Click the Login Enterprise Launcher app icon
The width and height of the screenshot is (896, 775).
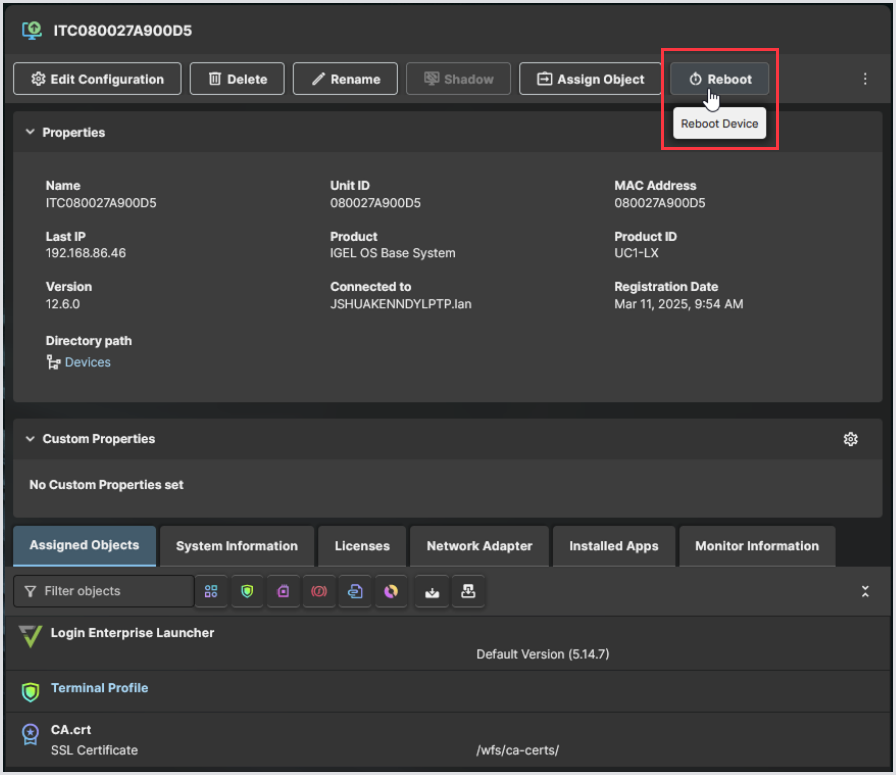[x=31, y=636]
